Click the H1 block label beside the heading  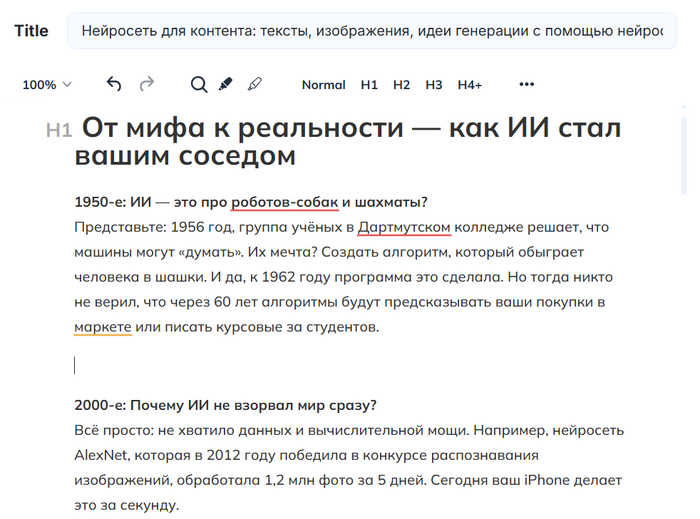click(x=59, y=130)
